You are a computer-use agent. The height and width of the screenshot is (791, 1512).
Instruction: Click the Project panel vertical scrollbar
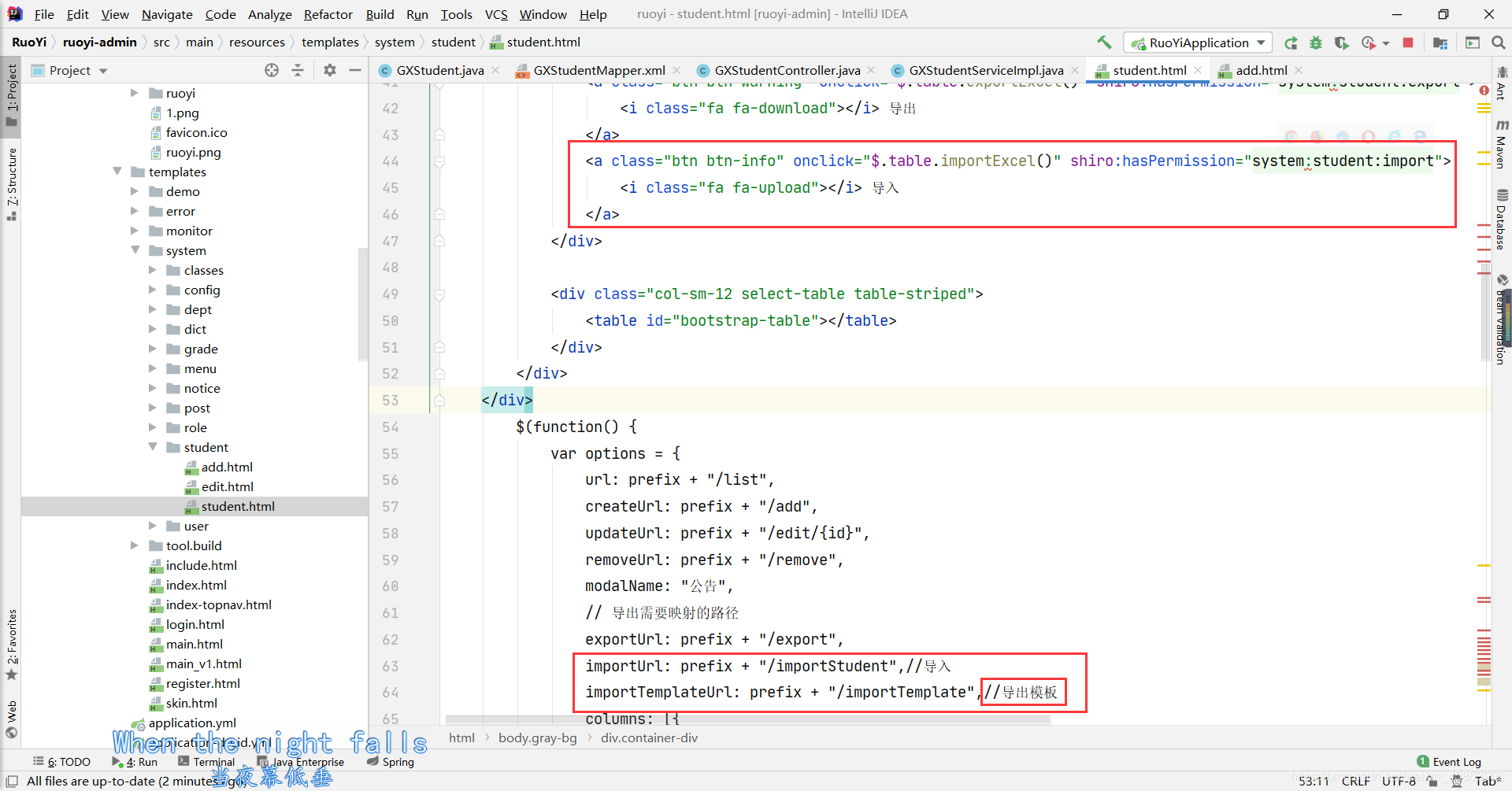tap(363, 303)
